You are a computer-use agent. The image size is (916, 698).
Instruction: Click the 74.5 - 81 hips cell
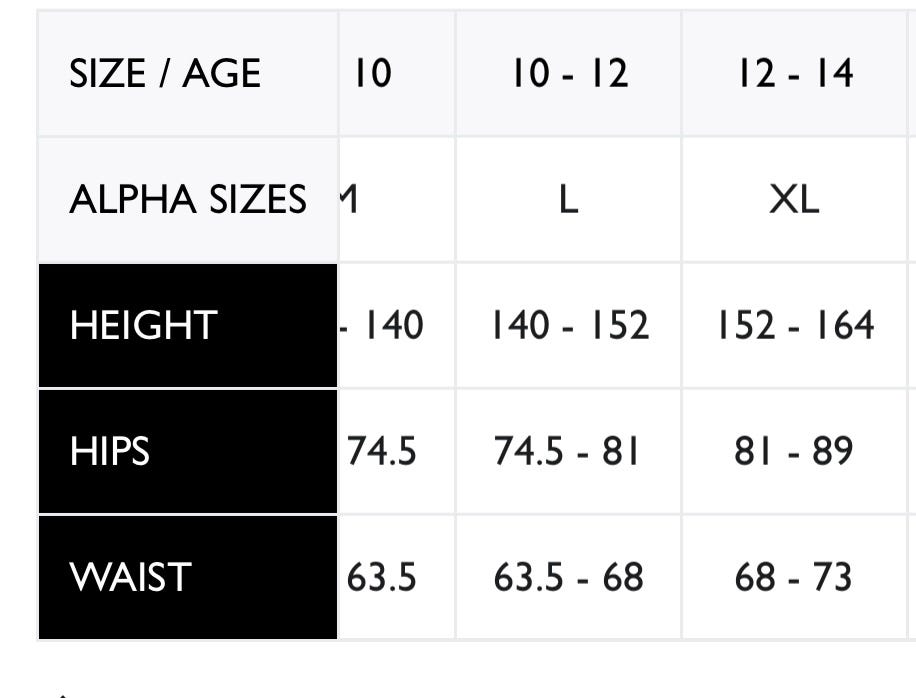point(569,452)
